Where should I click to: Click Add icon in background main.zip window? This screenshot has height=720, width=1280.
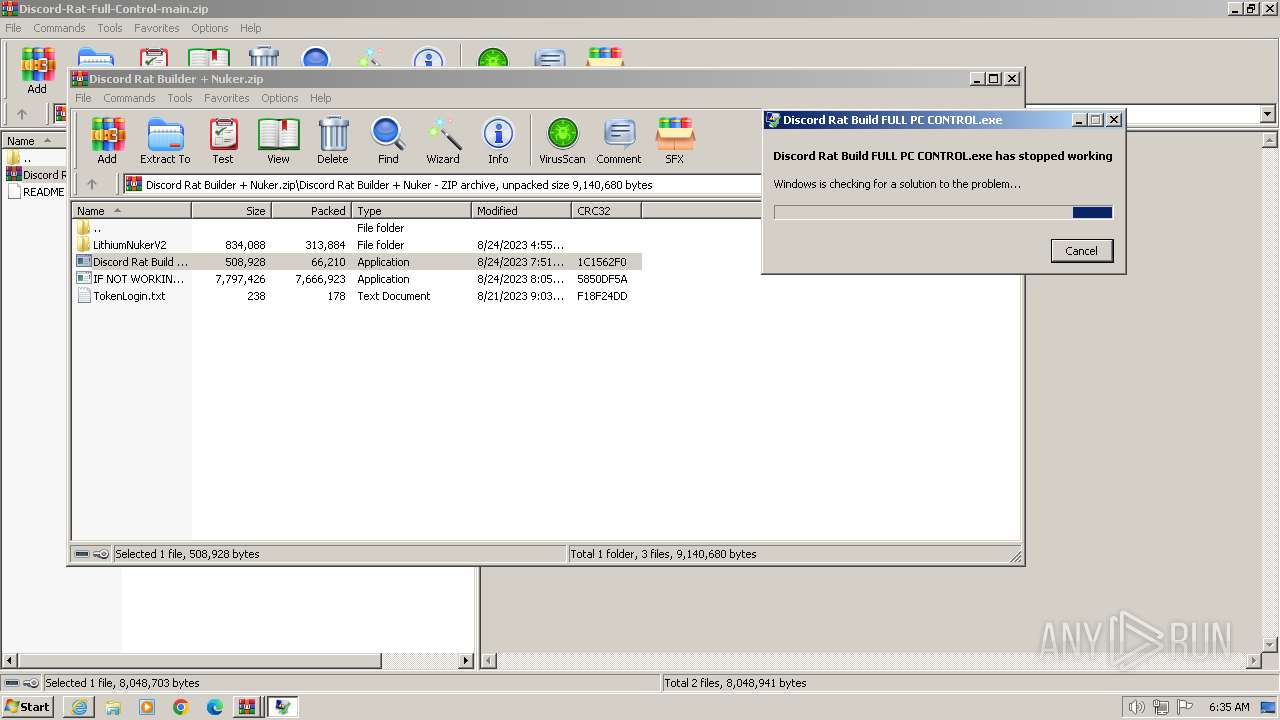pyautogui.click(x=37, y=70)
